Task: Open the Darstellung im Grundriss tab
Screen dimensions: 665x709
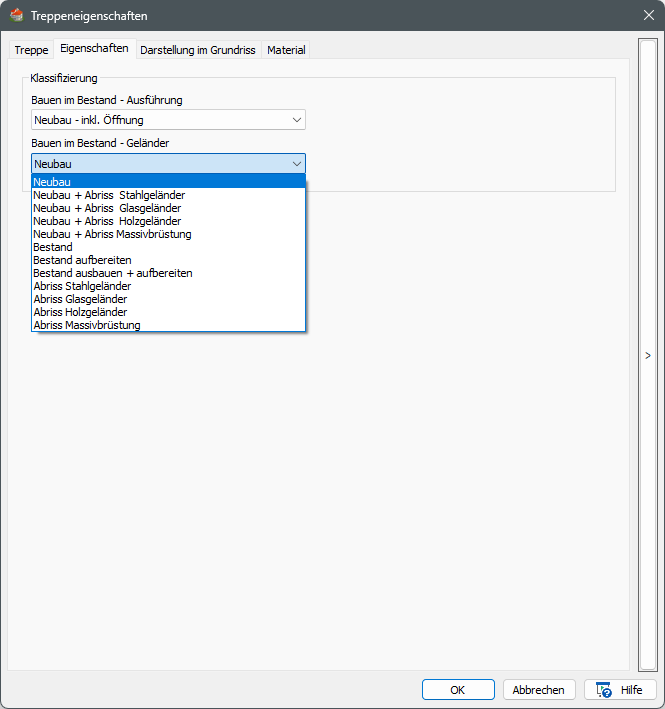Action: pyautogui.click(x=197, y=50)
